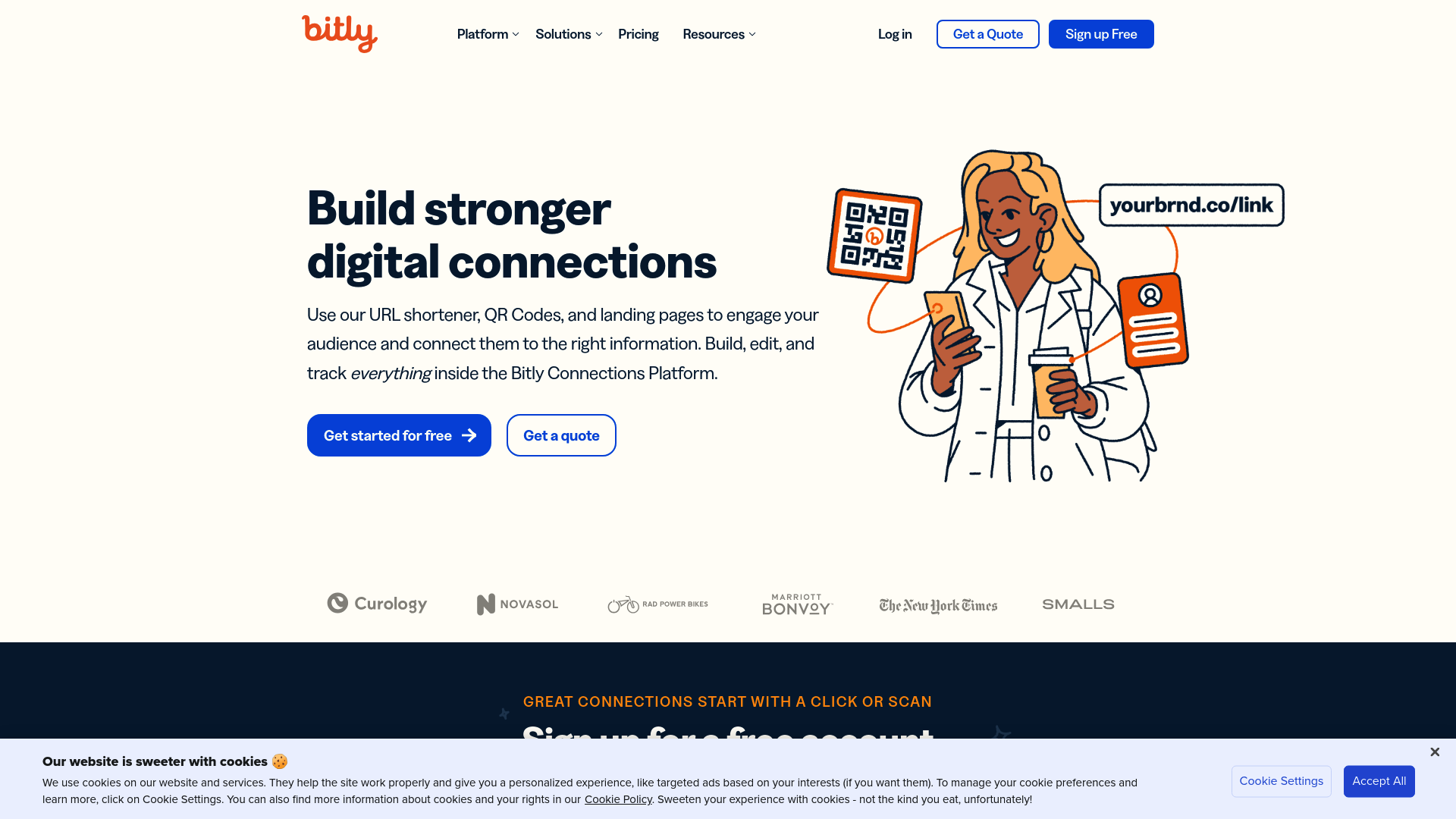Click the New York Times logo
The image size is (1456, 819).
[x=938, y=604]
